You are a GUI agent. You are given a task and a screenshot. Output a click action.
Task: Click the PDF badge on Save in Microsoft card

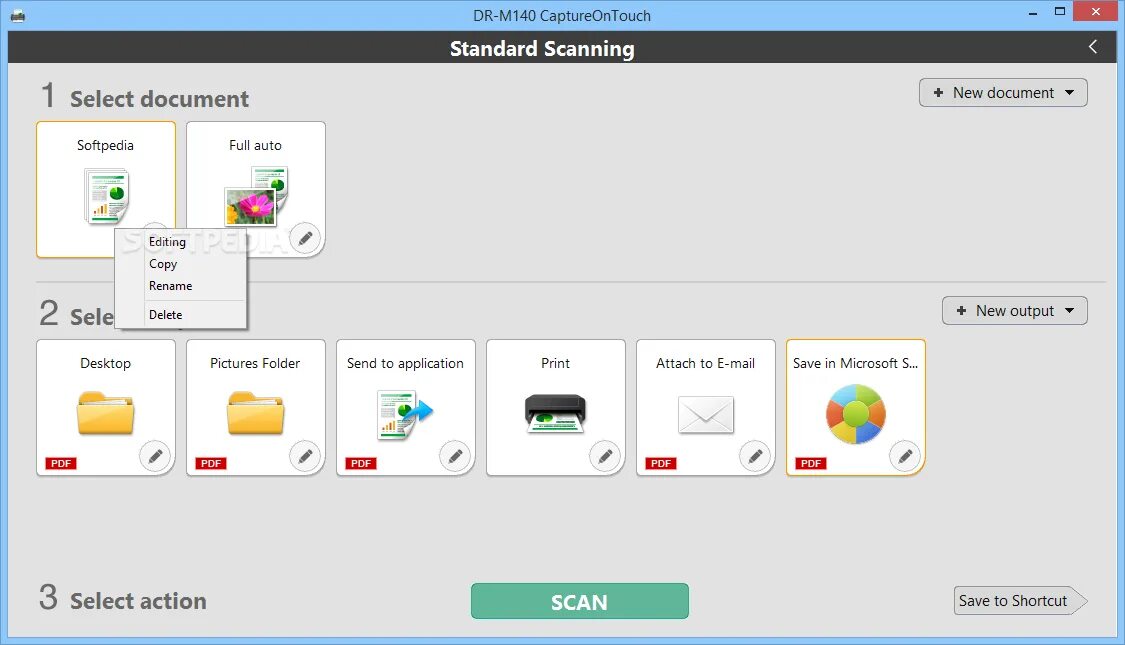[x=811, y=463]
